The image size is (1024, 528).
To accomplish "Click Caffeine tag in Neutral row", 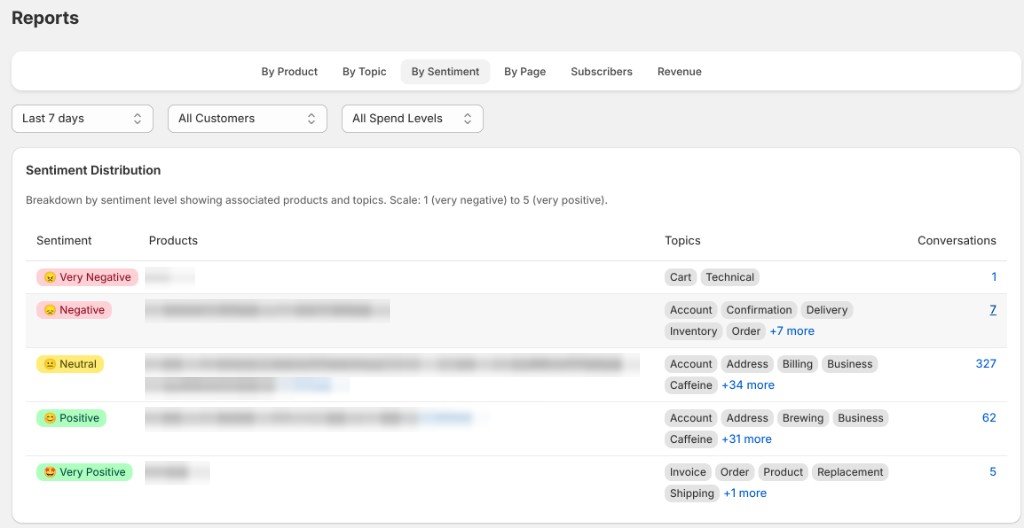I will pos(691,386).
